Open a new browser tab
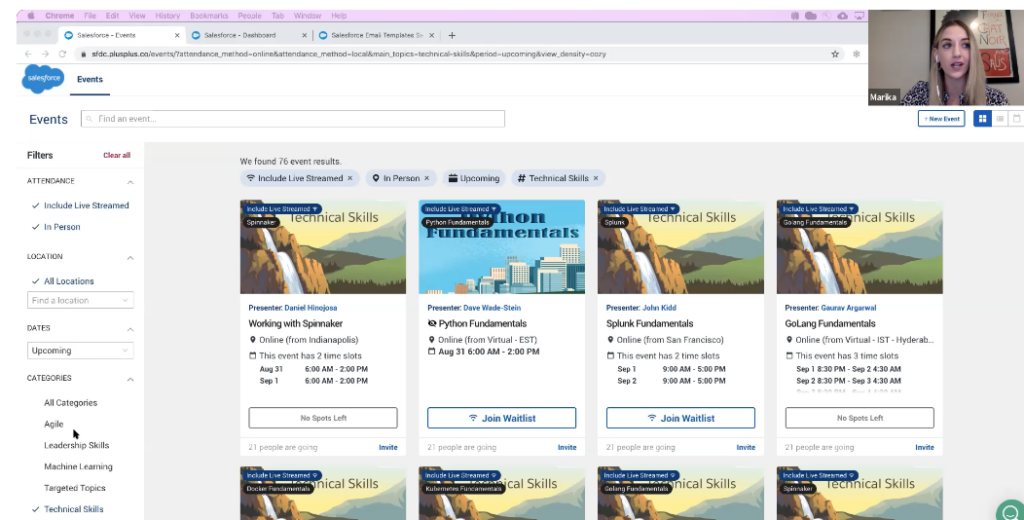 [x=452, y=35]
